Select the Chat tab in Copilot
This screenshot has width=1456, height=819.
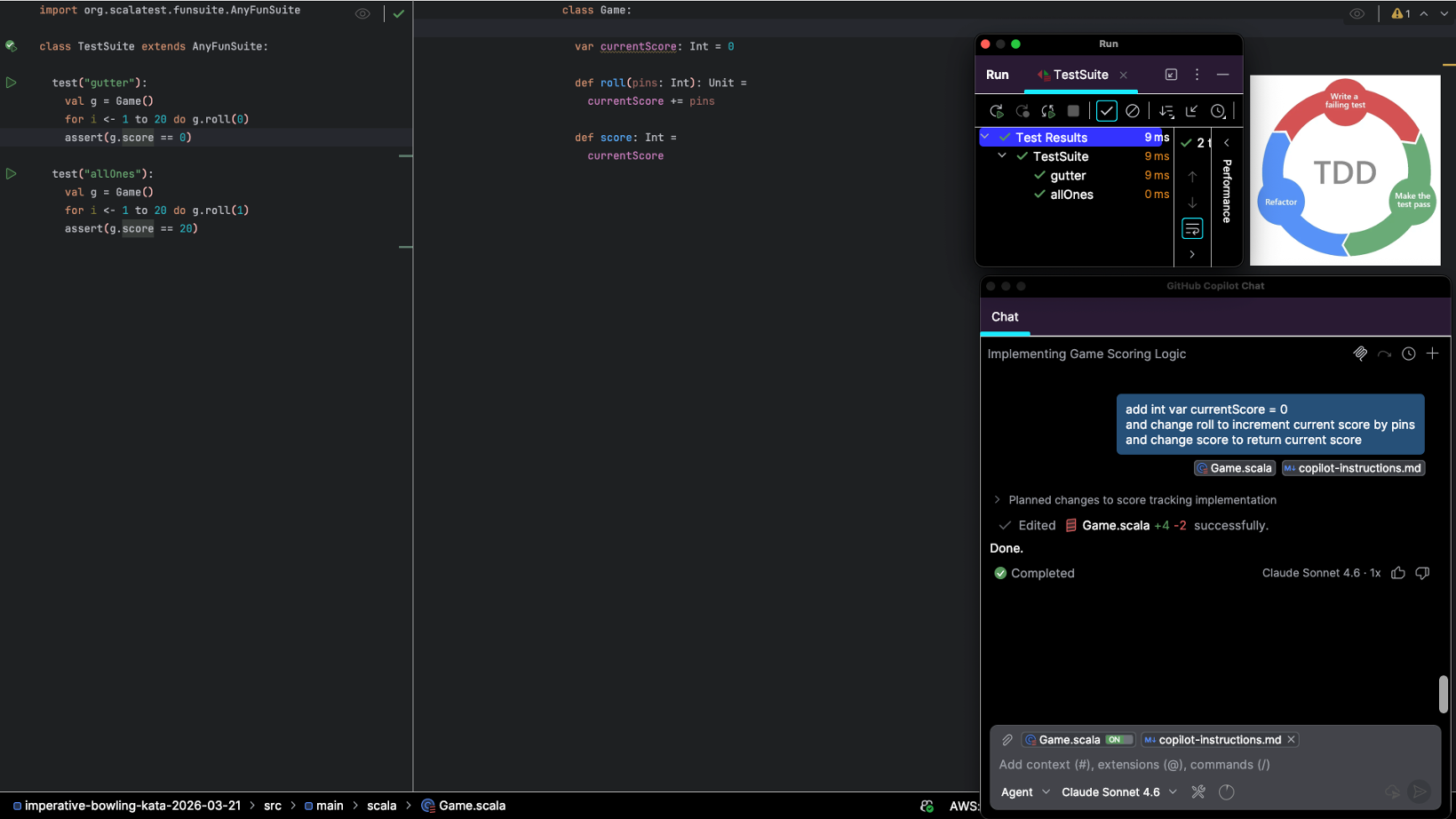[x=1005, y=317]
